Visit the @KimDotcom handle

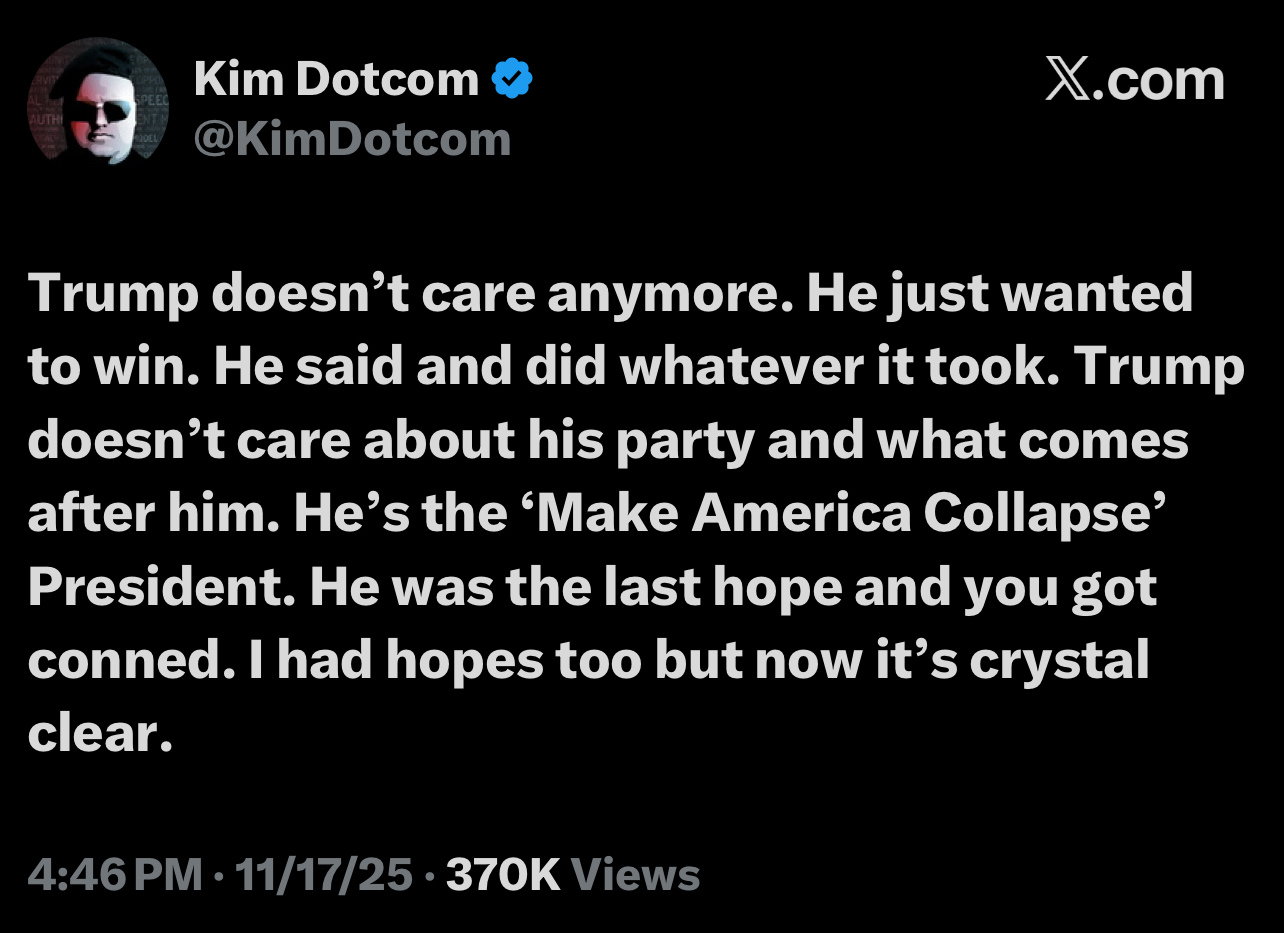pos(352,139)
